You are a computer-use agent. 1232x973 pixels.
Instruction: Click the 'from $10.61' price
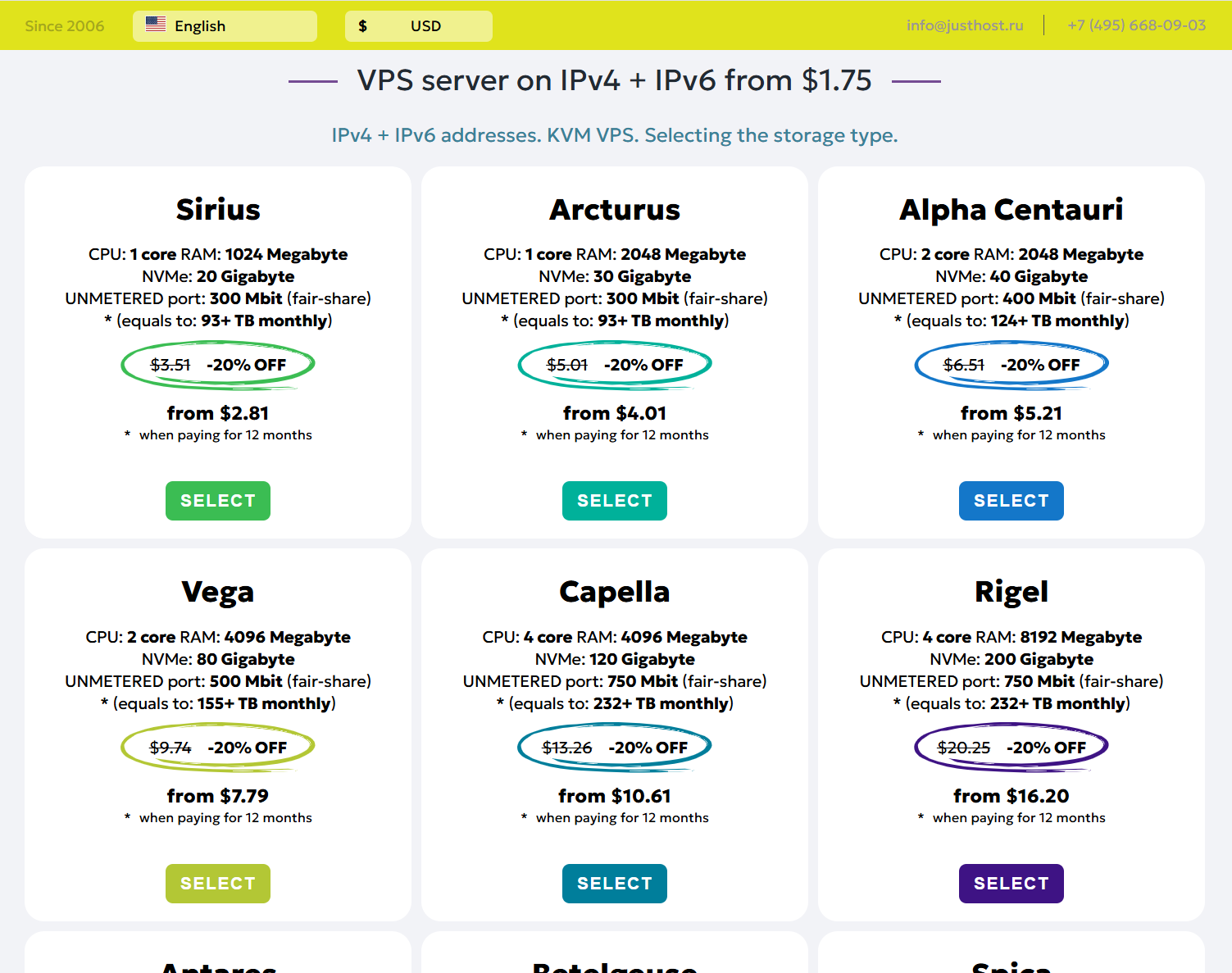pyautogui.click(x=615, y=796)
